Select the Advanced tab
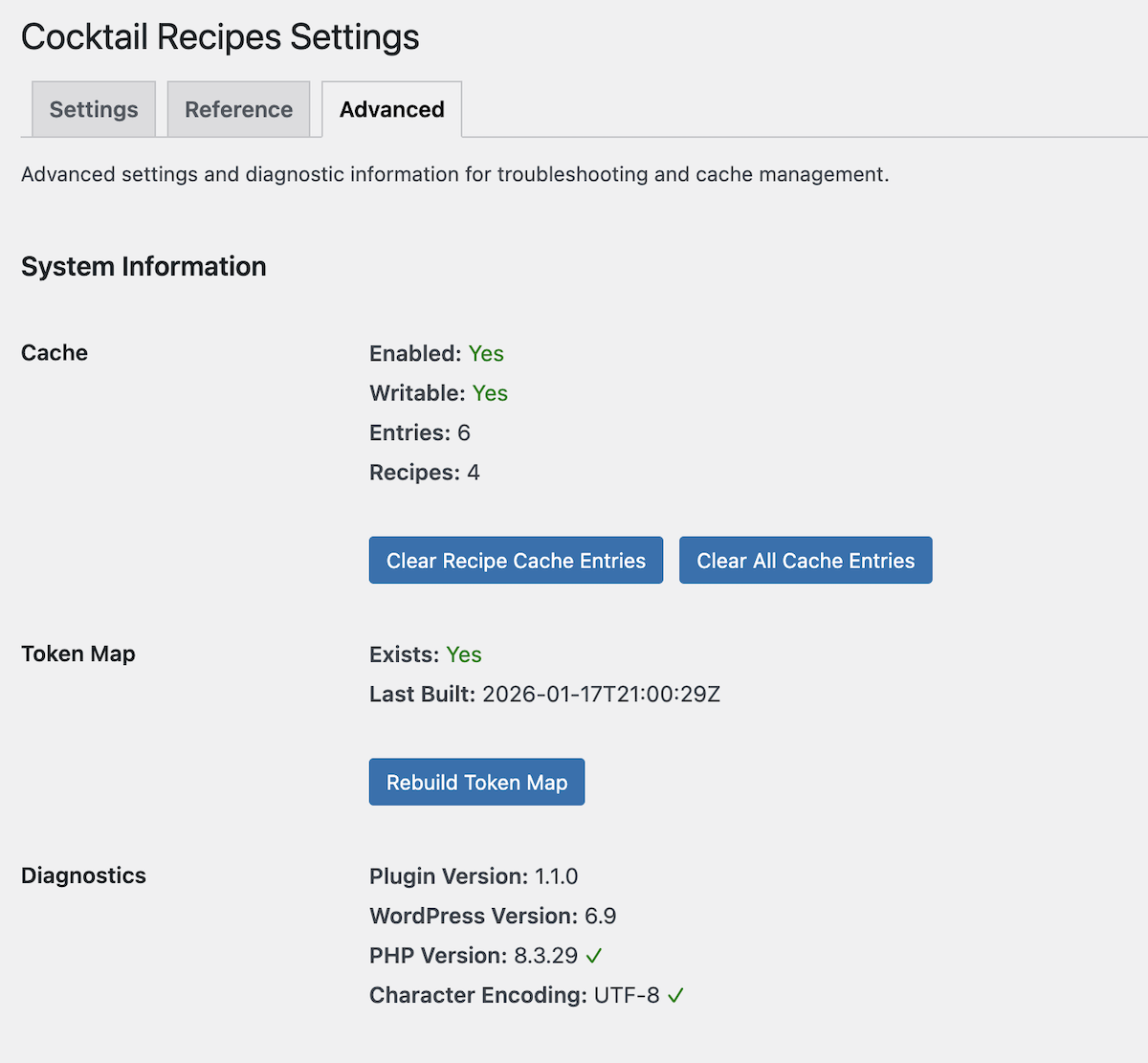This screenshot has height=1063, width=1148. [x=391, y=110]
